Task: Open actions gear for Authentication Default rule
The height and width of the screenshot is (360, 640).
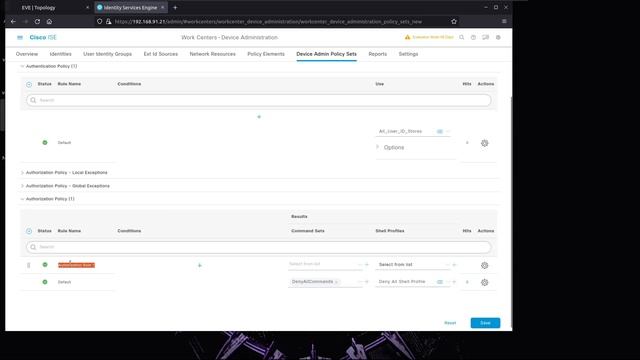Action: point(484,143)
